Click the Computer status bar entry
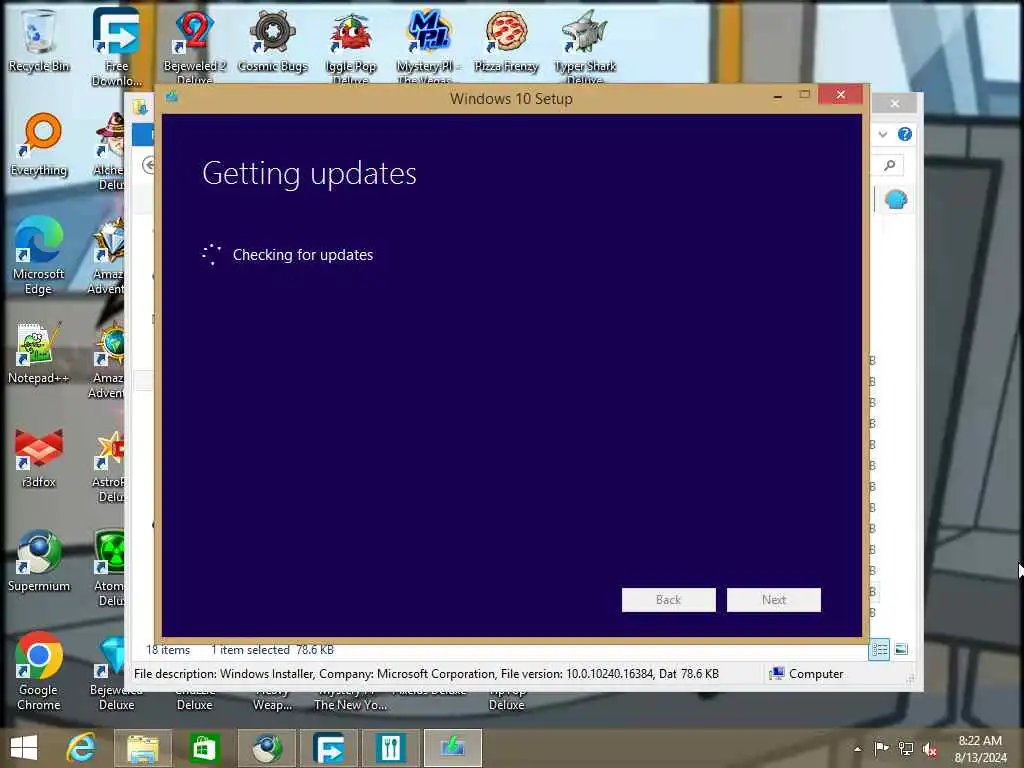This screenshot has height=768, width=1024. [x=807, y=673]
